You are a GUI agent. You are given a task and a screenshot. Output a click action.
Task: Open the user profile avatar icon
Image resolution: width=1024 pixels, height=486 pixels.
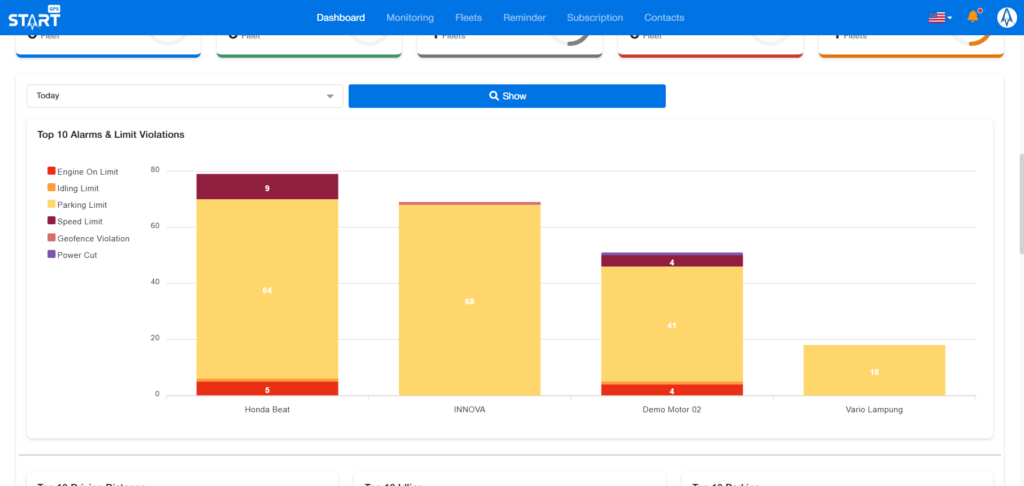pyautogui.click(x=1006, y=17)
